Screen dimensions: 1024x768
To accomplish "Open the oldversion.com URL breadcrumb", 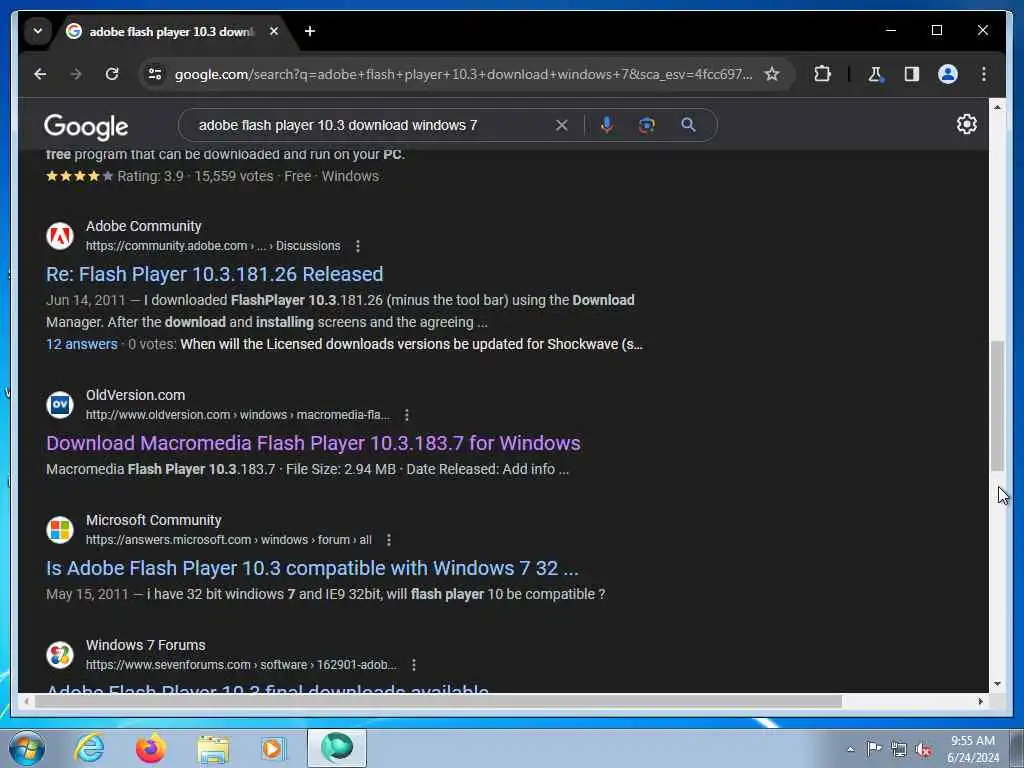I will 238,415.
